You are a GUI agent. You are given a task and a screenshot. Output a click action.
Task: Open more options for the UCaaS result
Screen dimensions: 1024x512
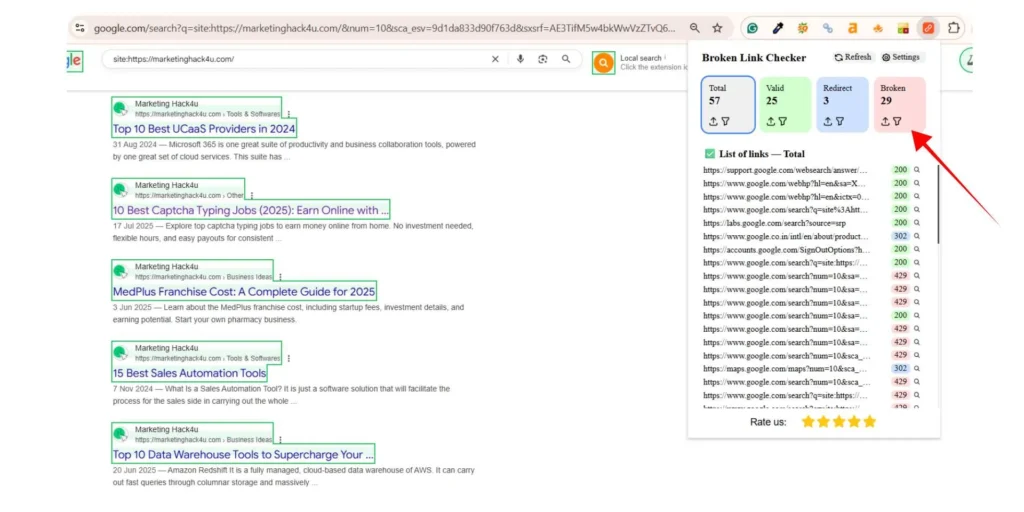pos(289,114)
